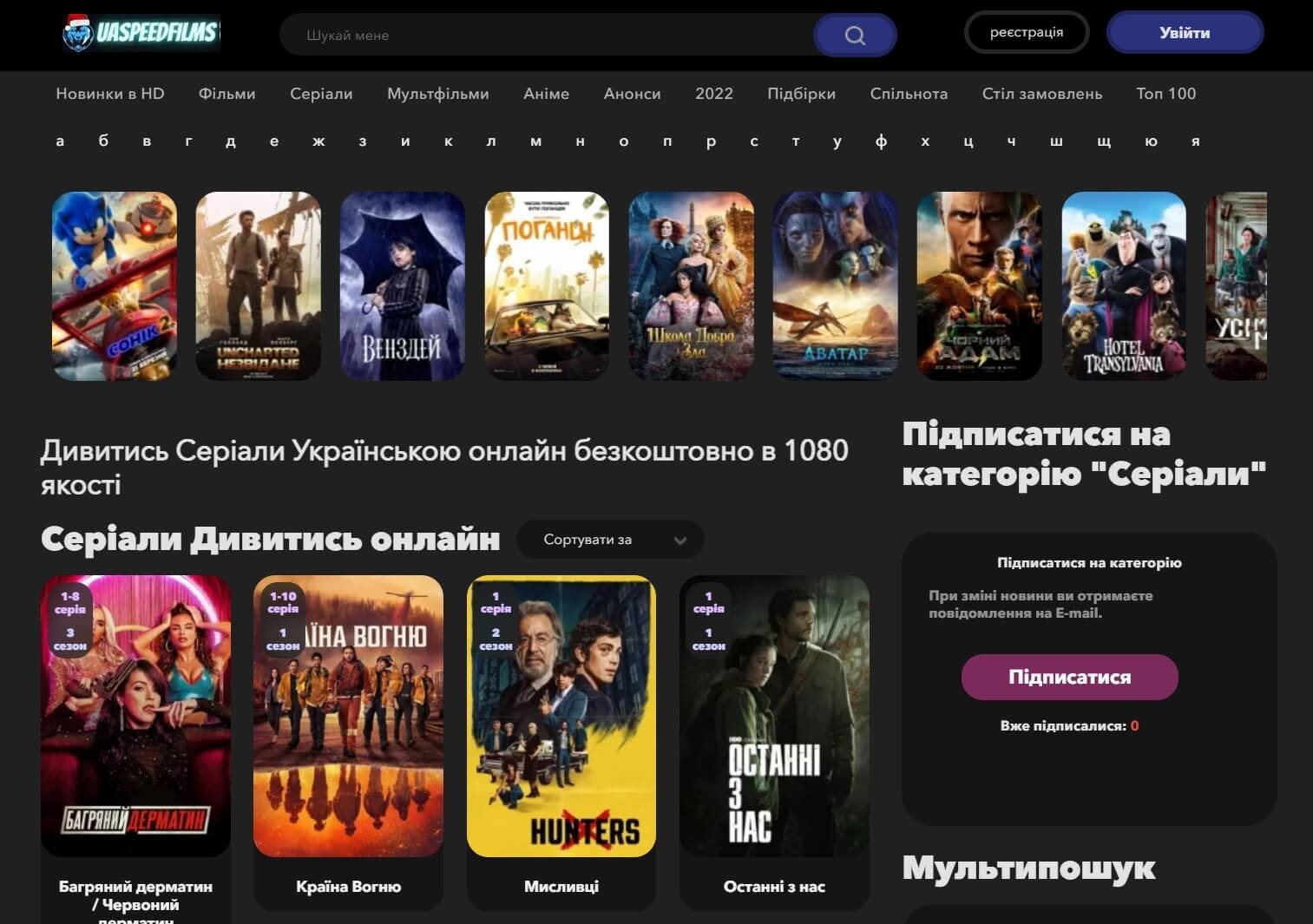1313x924 pixels.
Task: Open the 'Країна Вогню' title link
Action: click(348, 887)
